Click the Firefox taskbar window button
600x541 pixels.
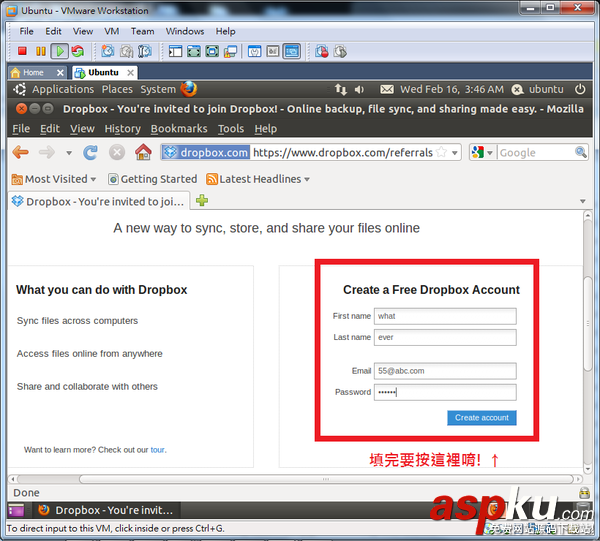[x=106, y=510]
